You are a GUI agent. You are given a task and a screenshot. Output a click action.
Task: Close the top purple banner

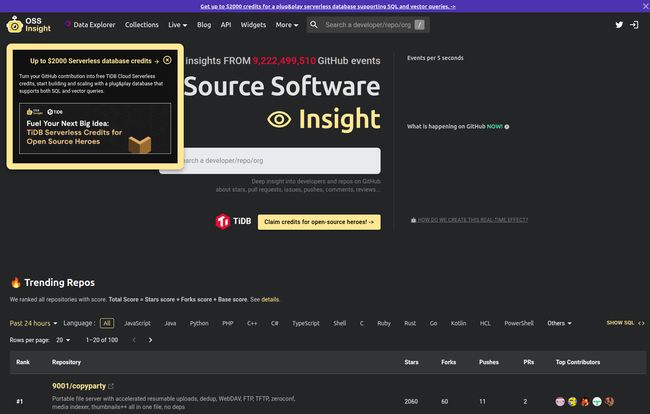tap(645, 6)
